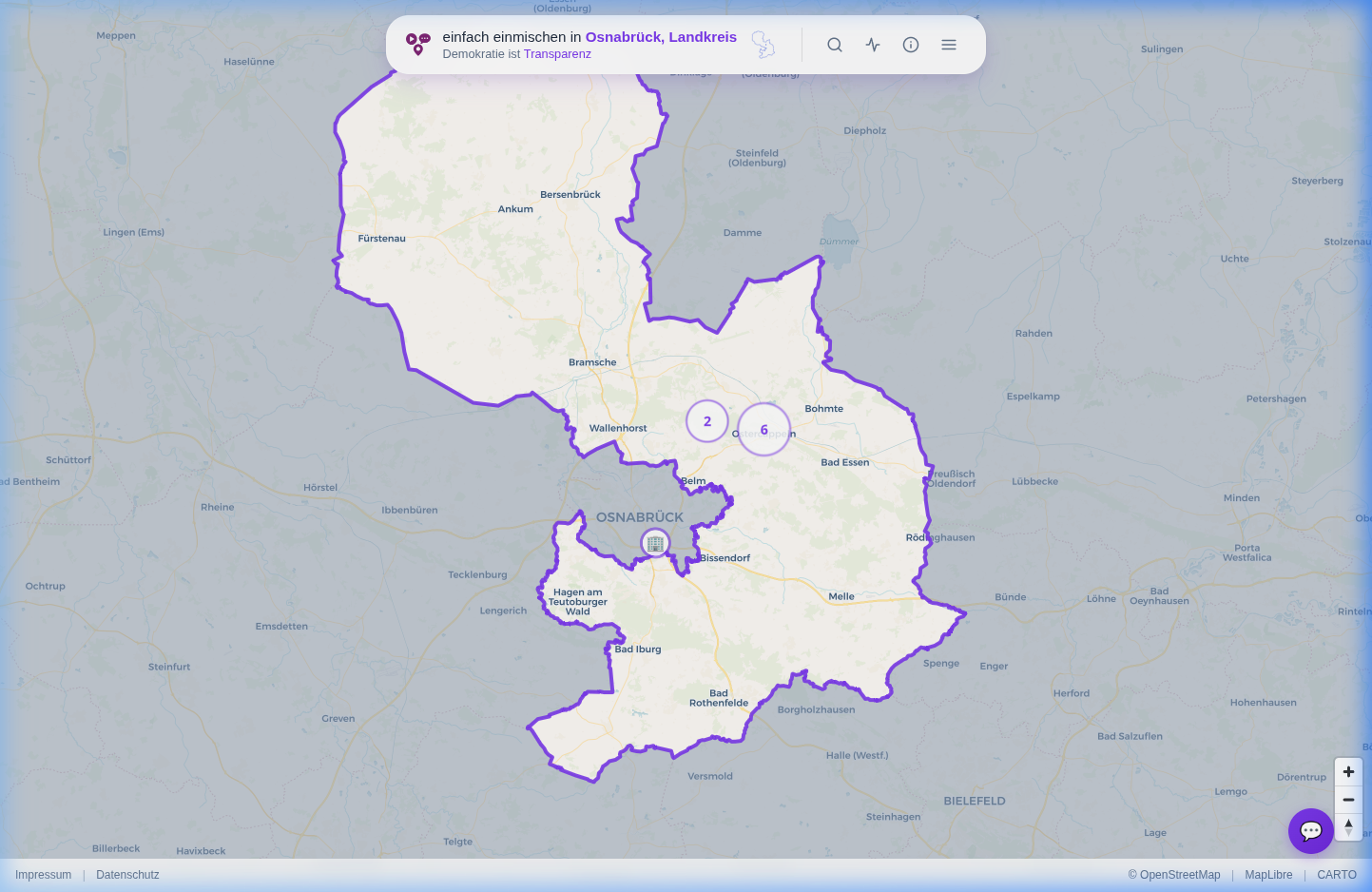This screenshot has height=892, width=1372.
Task: Zoom in with the plus button
Action: [x=1348, y=772]
